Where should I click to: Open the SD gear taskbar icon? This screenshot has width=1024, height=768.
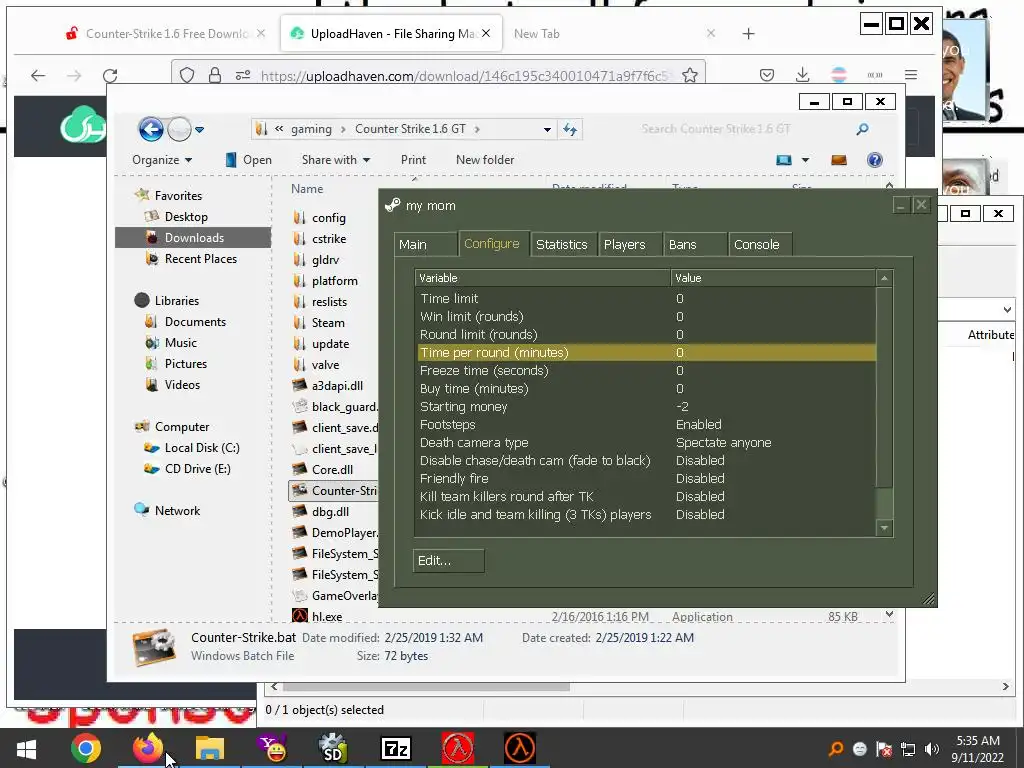coord(333,748)
